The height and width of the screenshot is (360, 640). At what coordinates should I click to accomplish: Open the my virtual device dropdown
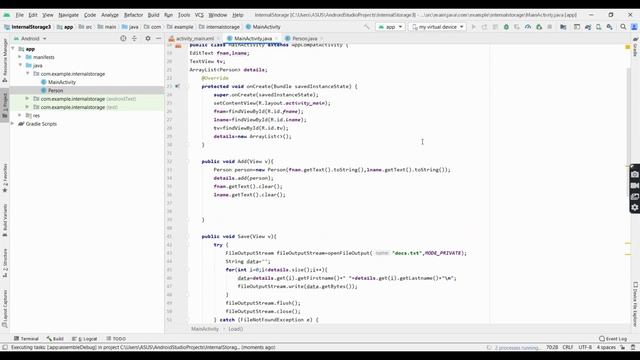click(437, 27)
